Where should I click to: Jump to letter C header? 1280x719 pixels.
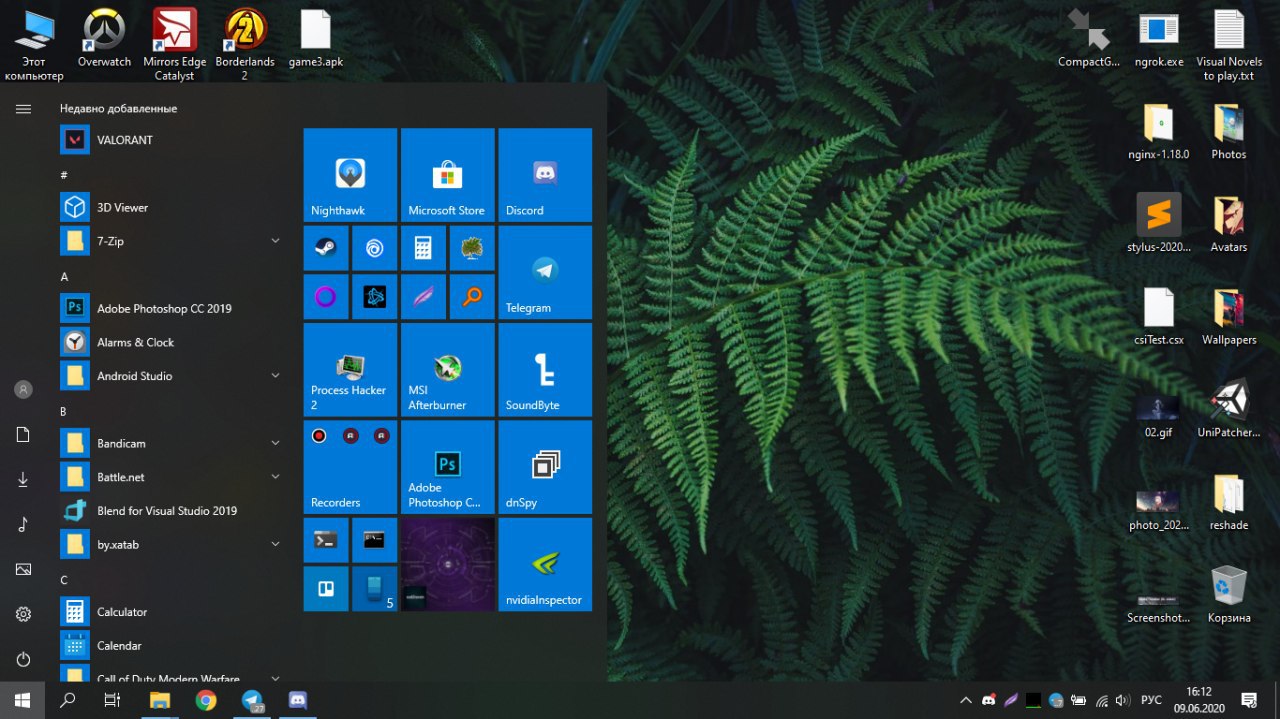click(64, 580)
